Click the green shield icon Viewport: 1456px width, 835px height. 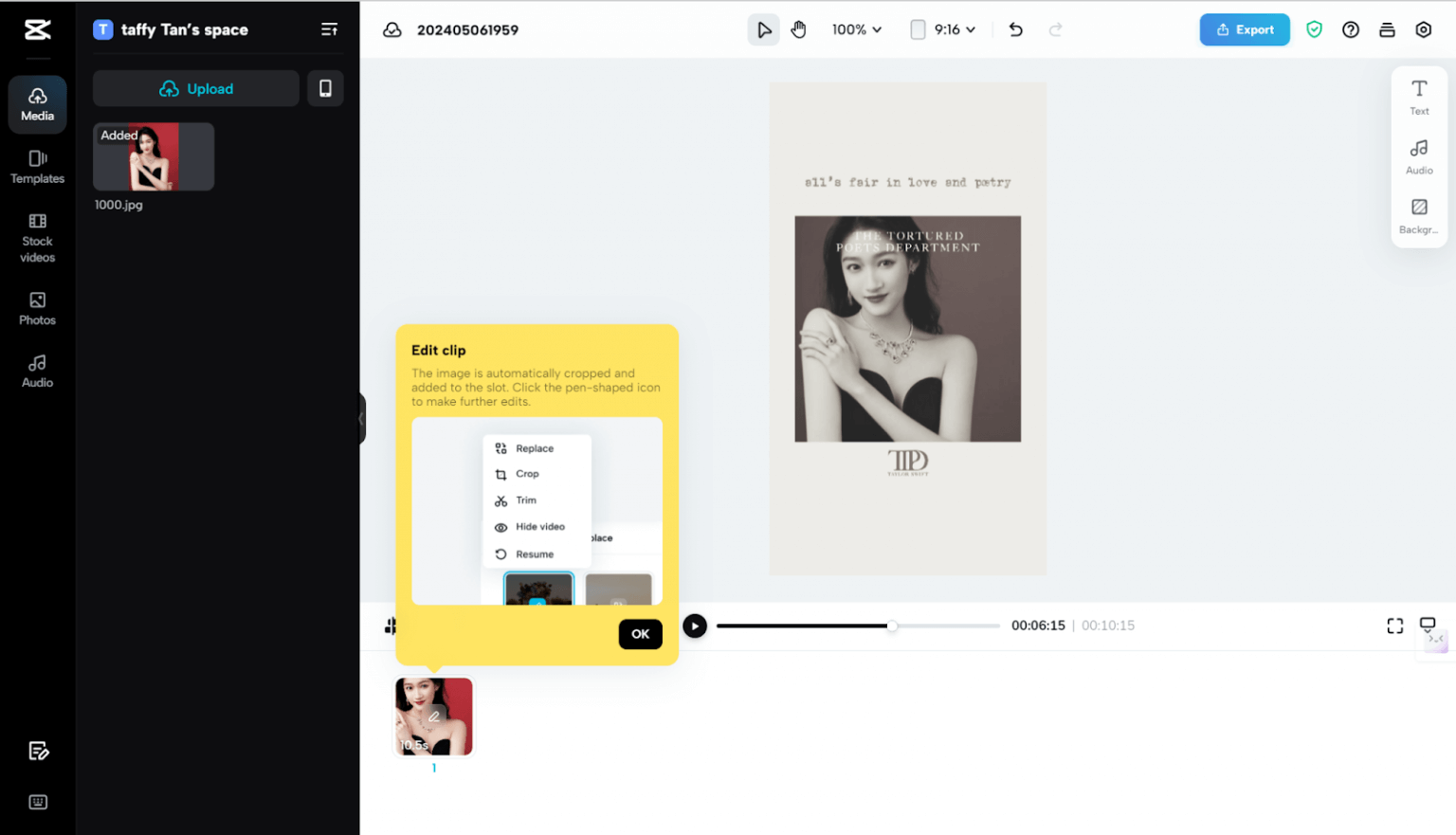[x=1314, y=30]
